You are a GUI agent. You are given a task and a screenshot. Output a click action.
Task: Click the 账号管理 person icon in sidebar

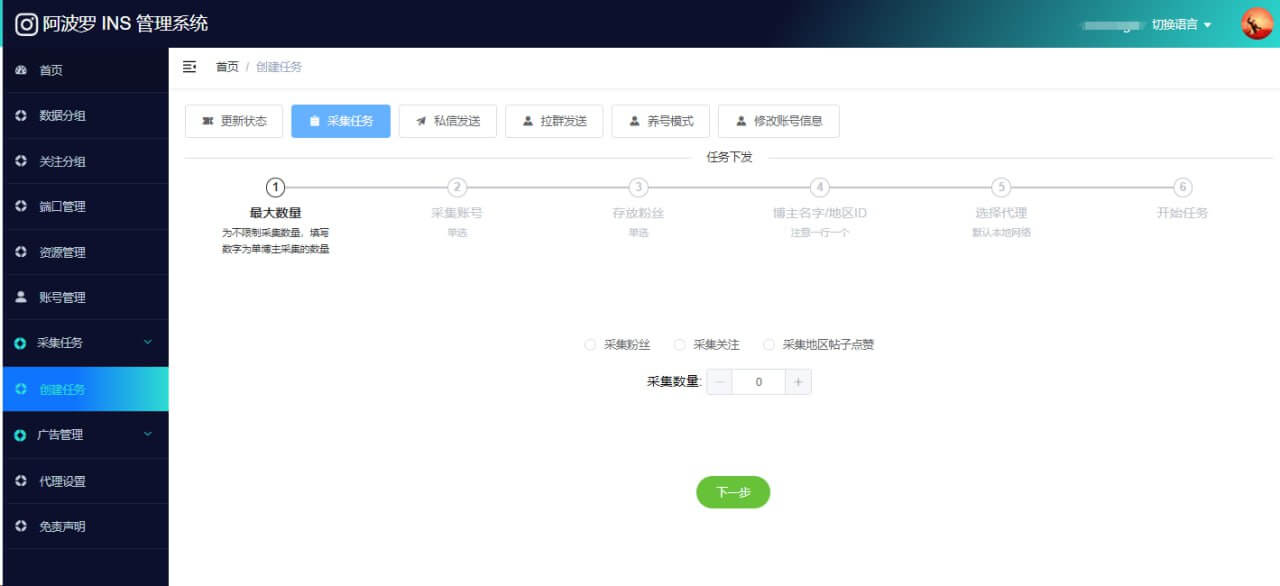click(x=21, y=298)
